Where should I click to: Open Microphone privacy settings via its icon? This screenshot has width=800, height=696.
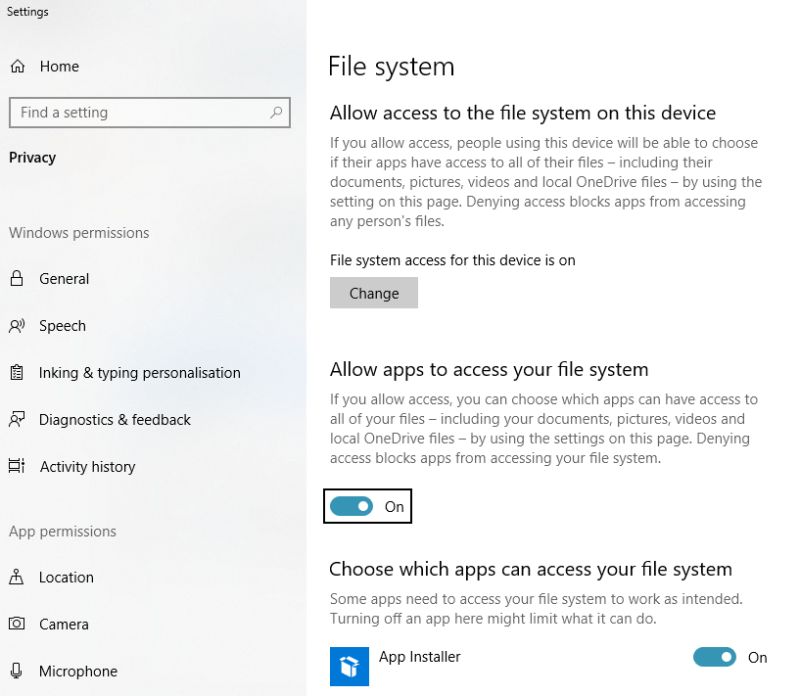17,671
